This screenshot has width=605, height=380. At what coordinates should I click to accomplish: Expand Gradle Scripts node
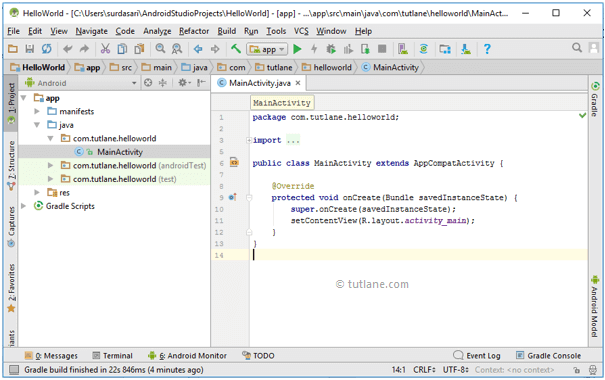coord(24,206)
